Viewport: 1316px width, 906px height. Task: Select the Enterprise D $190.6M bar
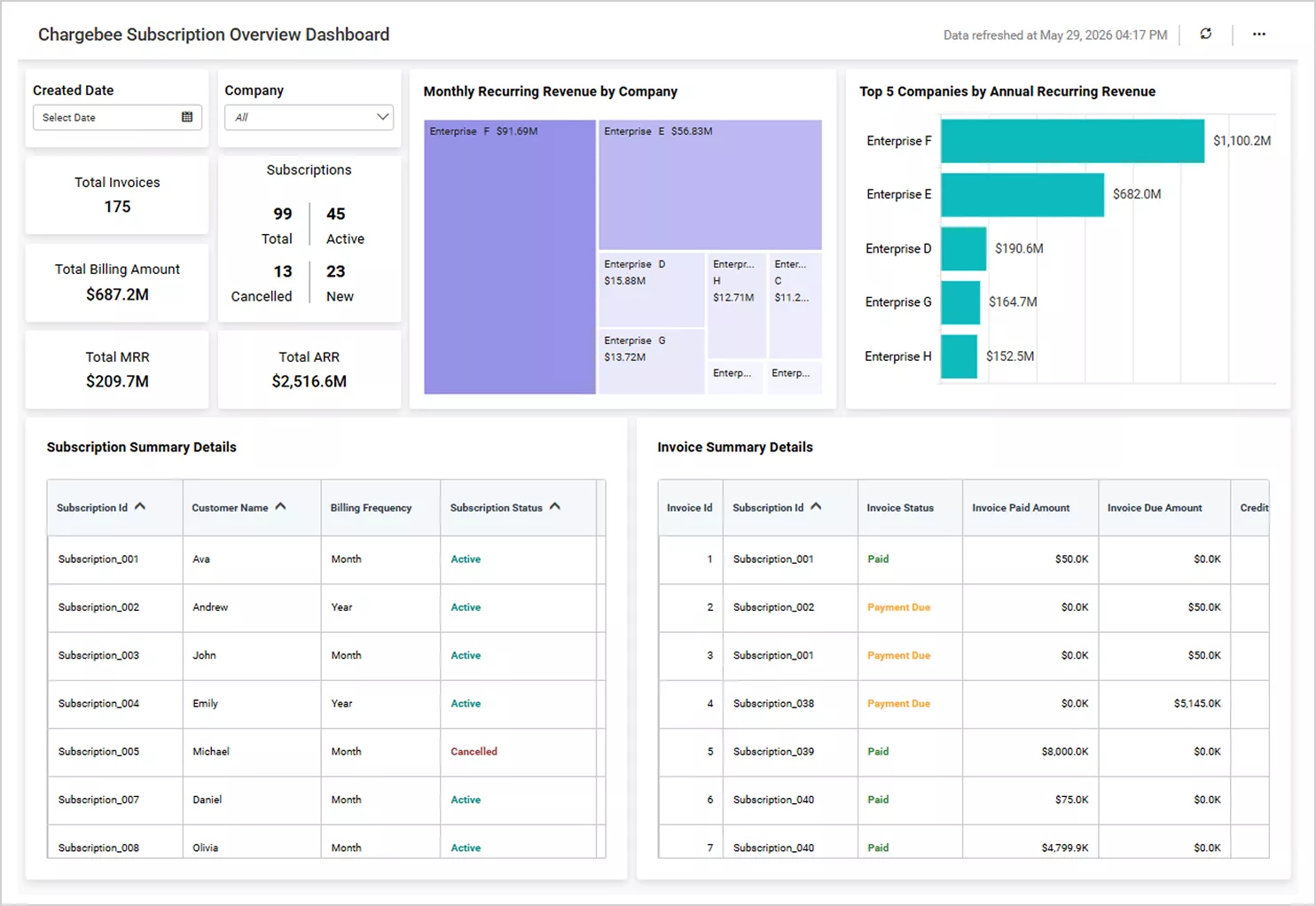tap(963, 248)
